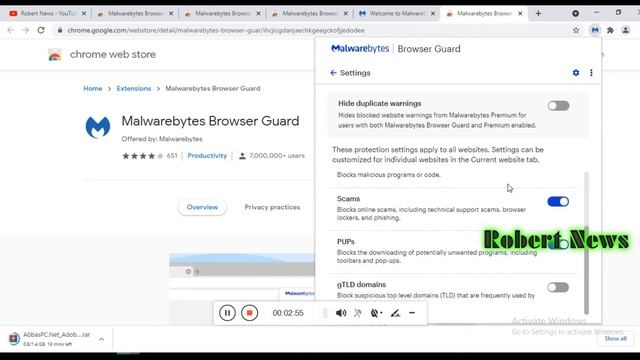
Task: Click the chrome web store logo
Action: [55, 54]
